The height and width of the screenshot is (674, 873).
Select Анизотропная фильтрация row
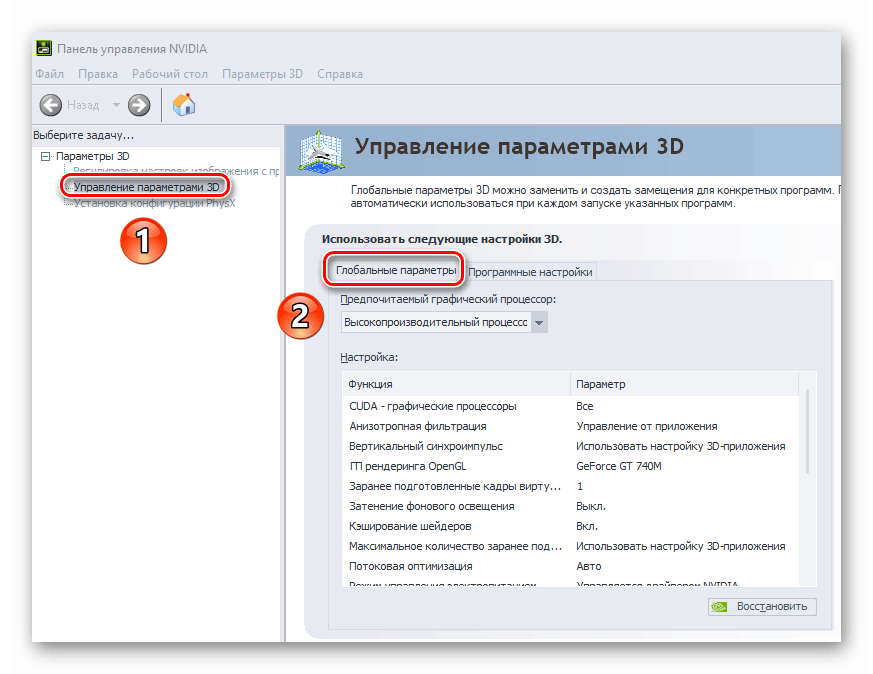click(571, 426)
